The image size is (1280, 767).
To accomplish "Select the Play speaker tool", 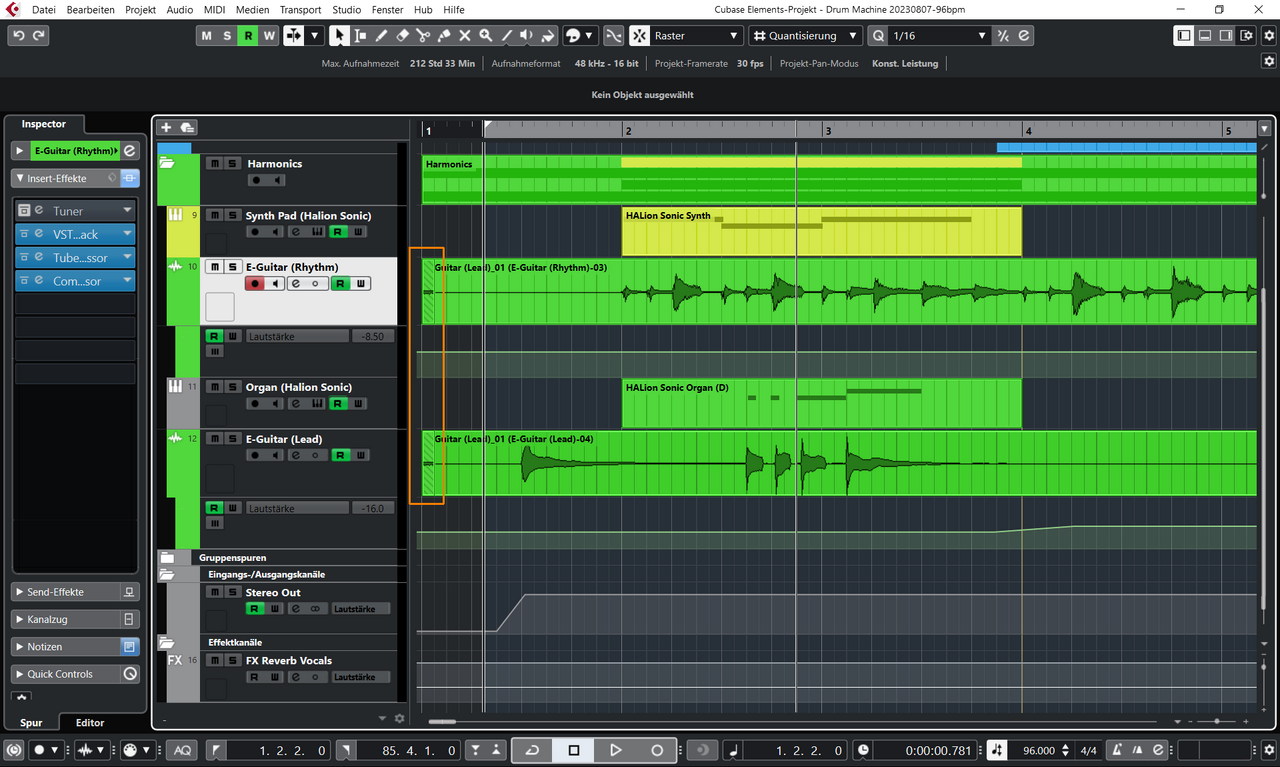I will (x=527, y=36).
